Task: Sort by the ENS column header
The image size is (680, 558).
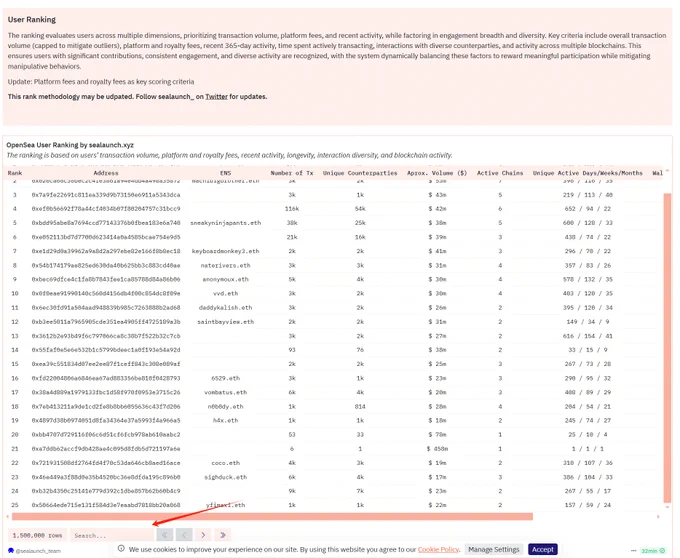Action: coord(226,173)
